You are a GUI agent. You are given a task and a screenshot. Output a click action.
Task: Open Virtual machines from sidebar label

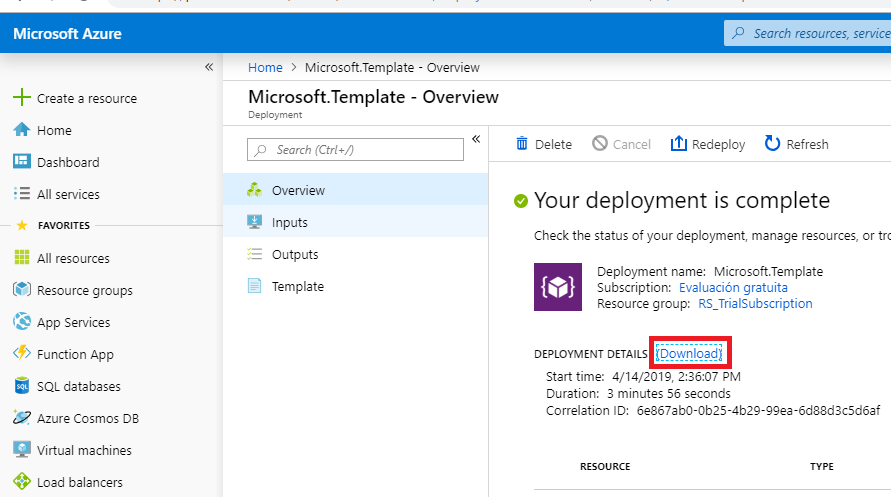(x=84, y=450)
